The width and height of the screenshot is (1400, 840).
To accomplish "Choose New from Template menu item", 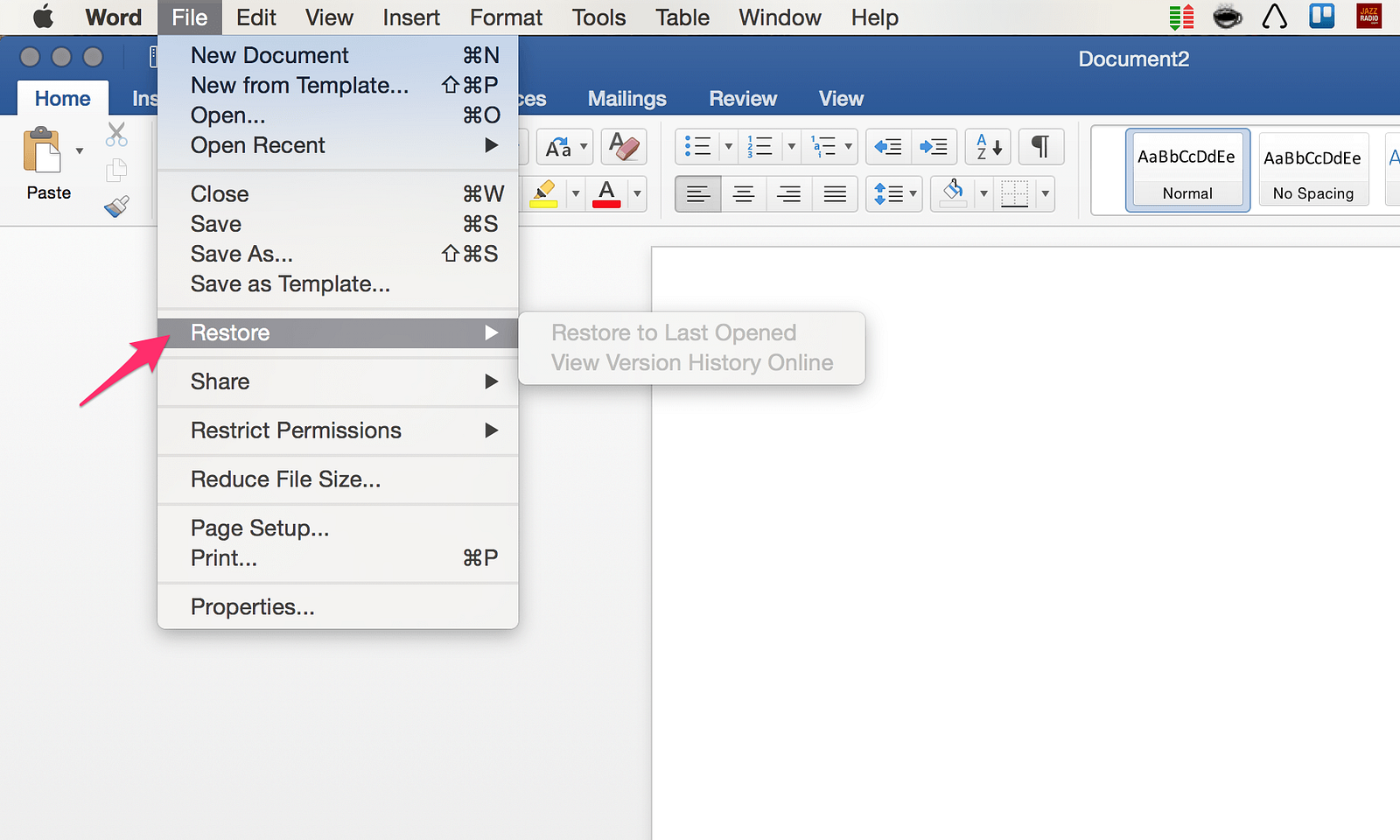I will (338, 85).
